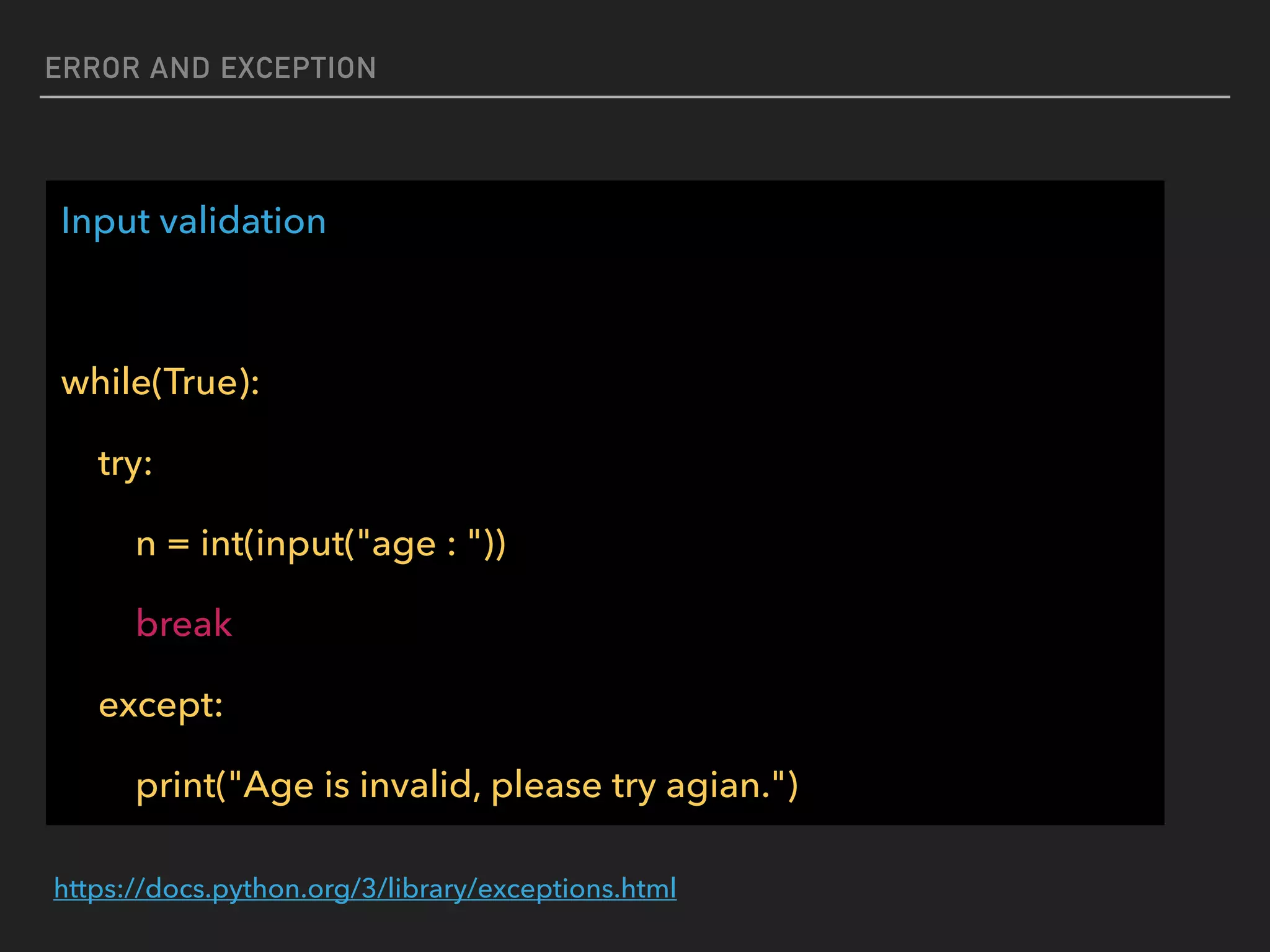This screenshot has width=1270, height=952.
Task: Click the pink break keyword
Action: (184, 624)
